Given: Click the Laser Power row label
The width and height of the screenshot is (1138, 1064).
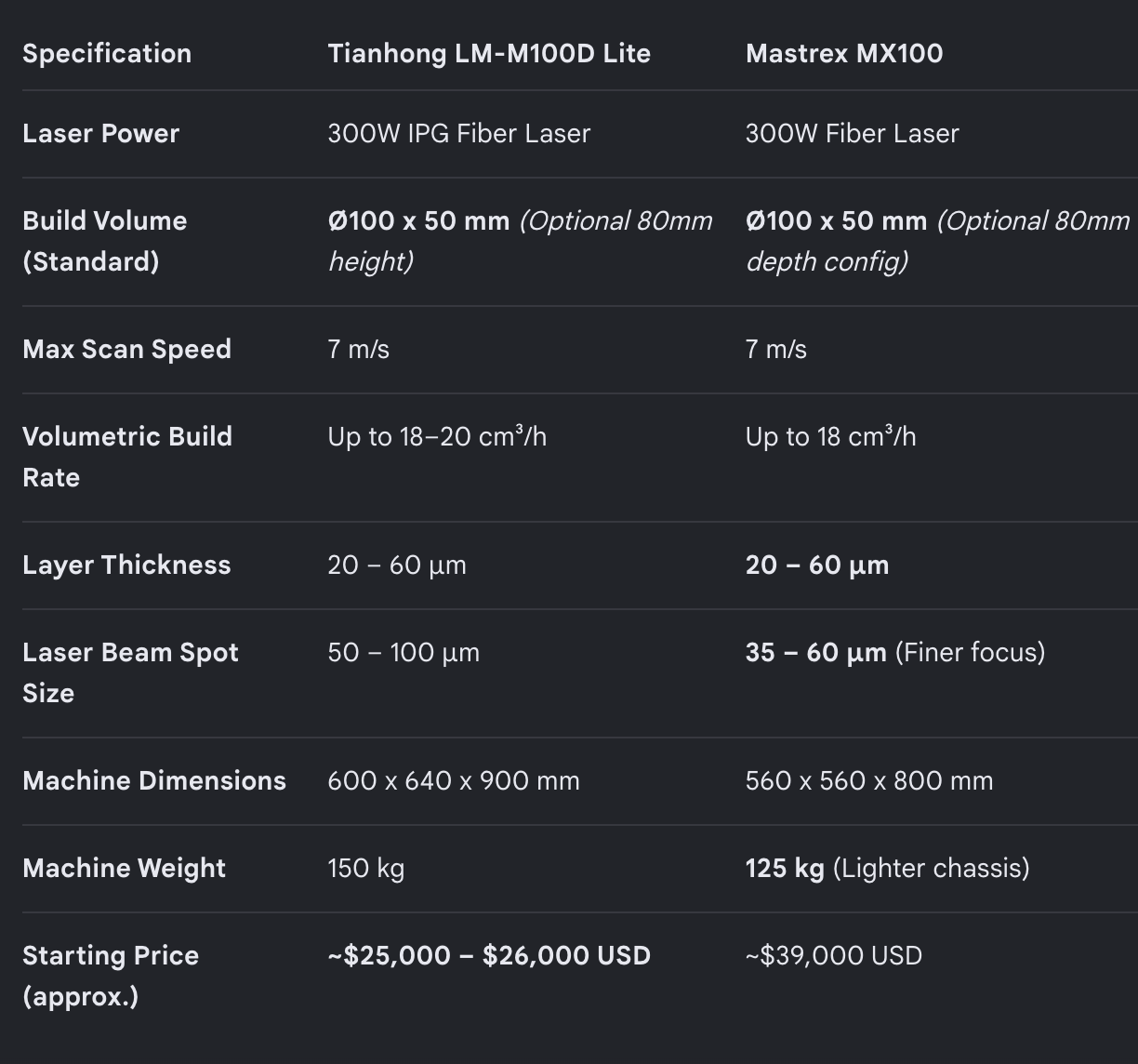Looking at the screenshot, I should click(x=100, y=134).
